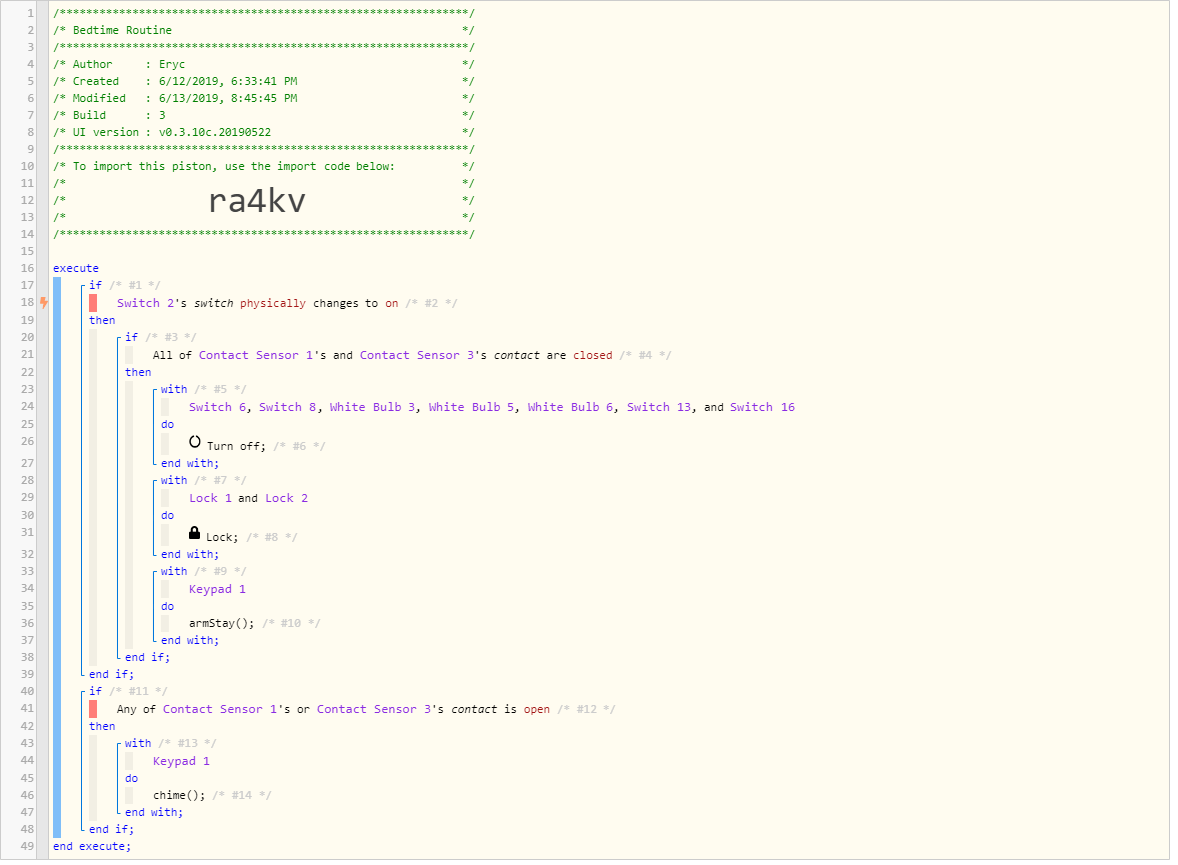
Task: Select Switch 13 device
Action: 659,407
